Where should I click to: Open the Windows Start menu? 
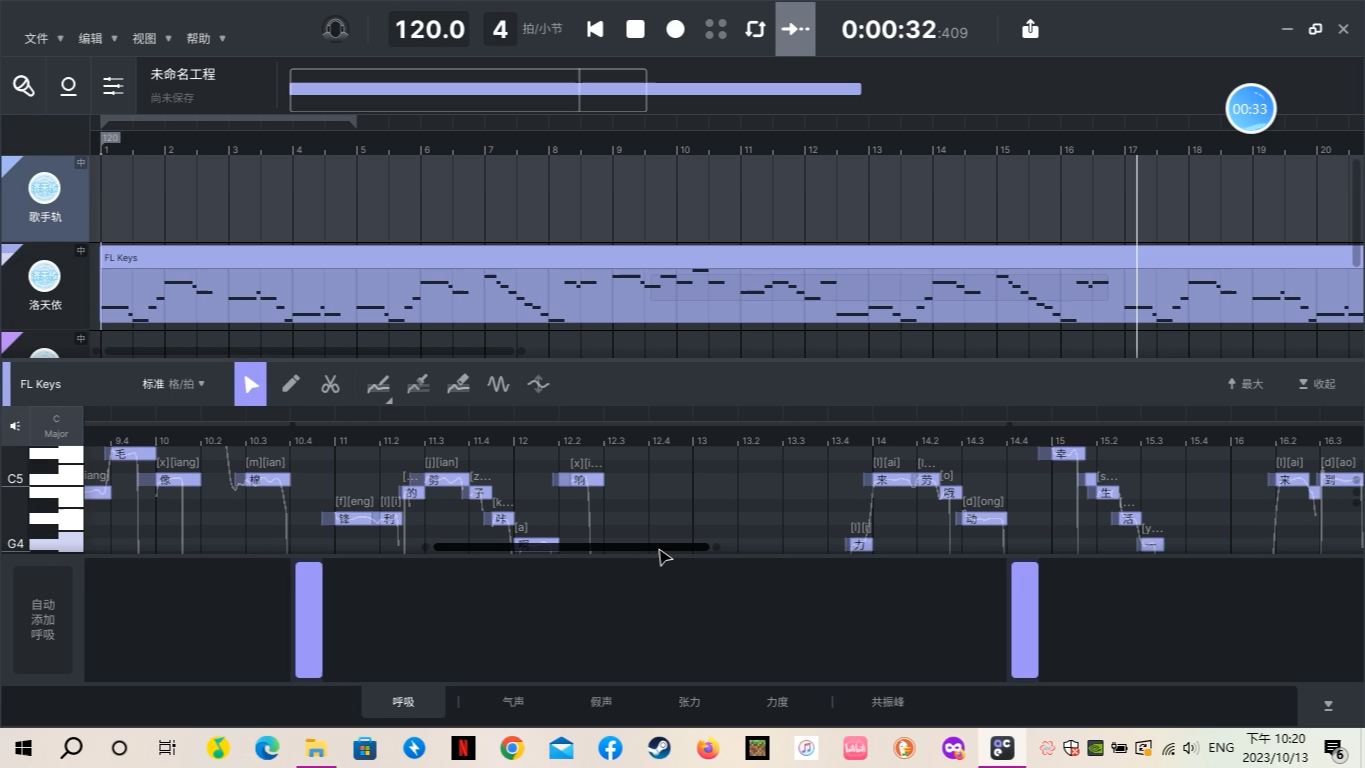(23, 747)
